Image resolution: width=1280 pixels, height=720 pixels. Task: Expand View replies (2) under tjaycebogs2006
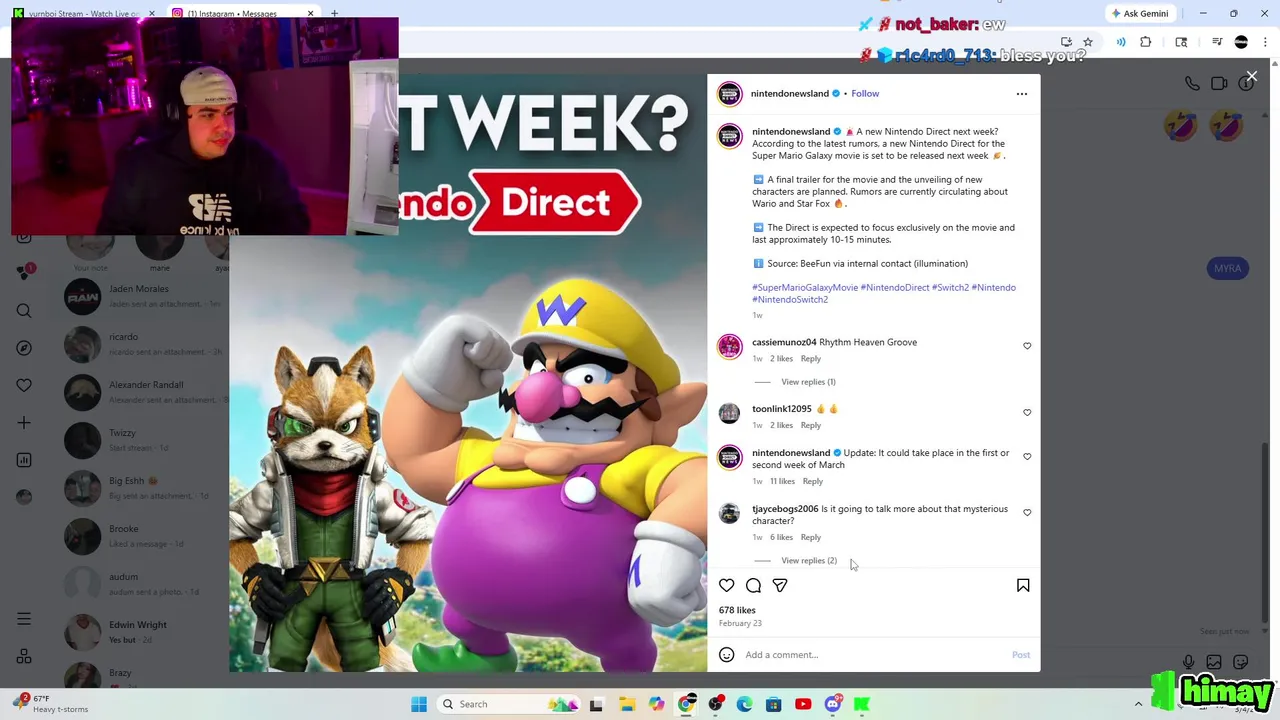(808, 561)
